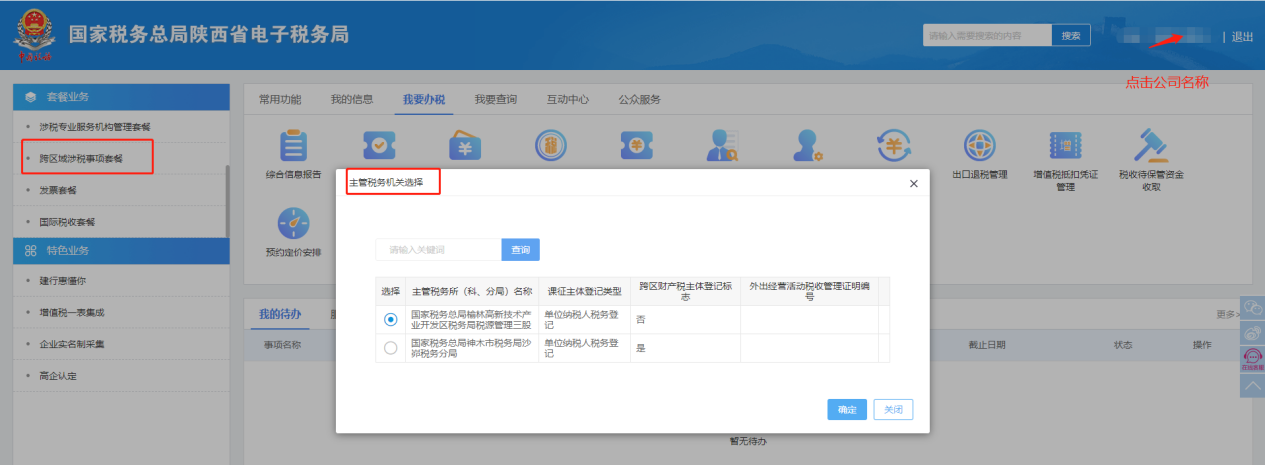This screenshot has height=465, width=1265.
Task: Switch to the 互动中心 tab
Action: point(567,100)
